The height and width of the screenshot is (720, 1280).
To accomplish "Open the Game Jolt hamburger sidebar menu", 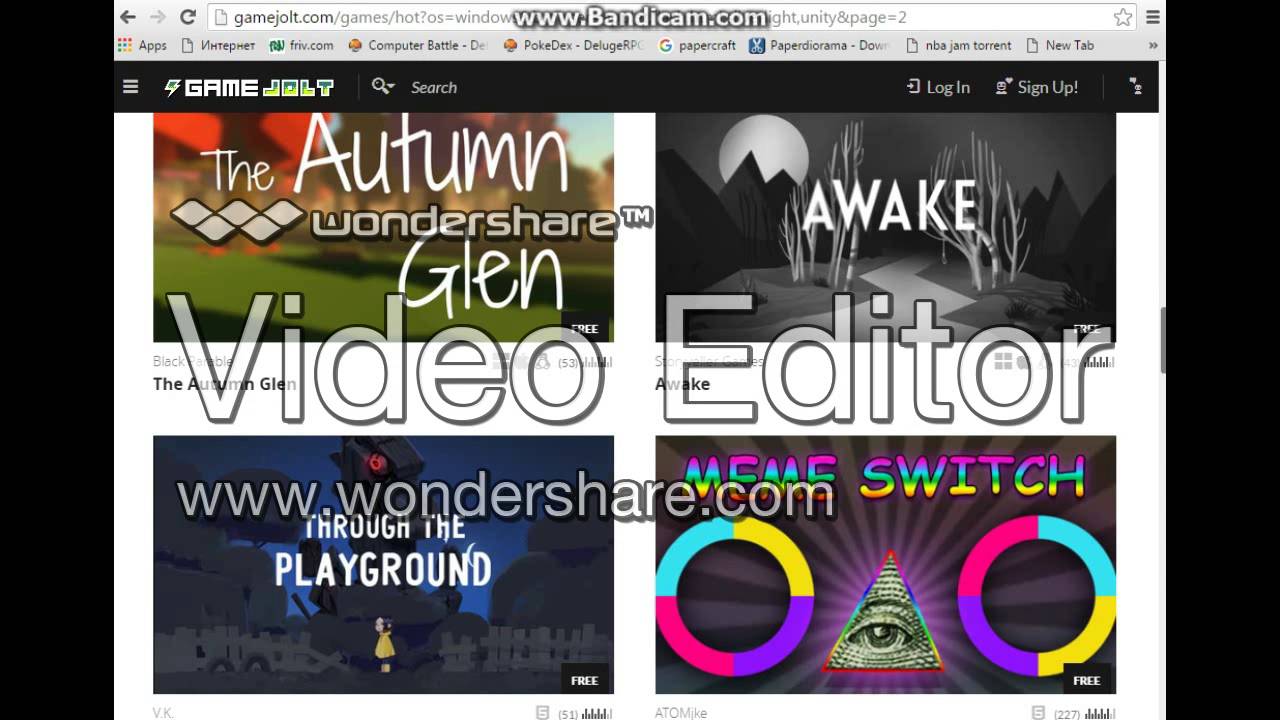I will pyautogui.click(x=130, y=87).
